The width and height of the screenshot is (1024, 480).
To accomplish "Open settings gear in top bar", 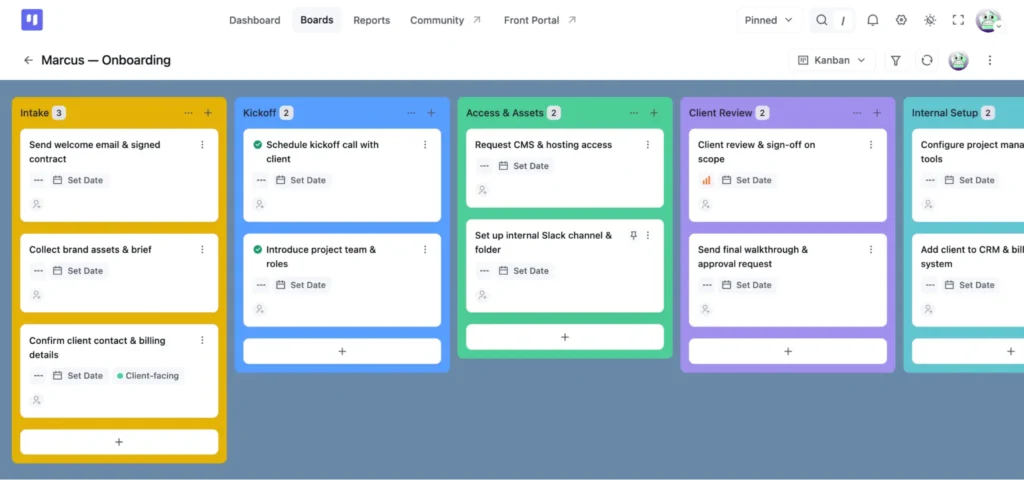I will [901, 20].
